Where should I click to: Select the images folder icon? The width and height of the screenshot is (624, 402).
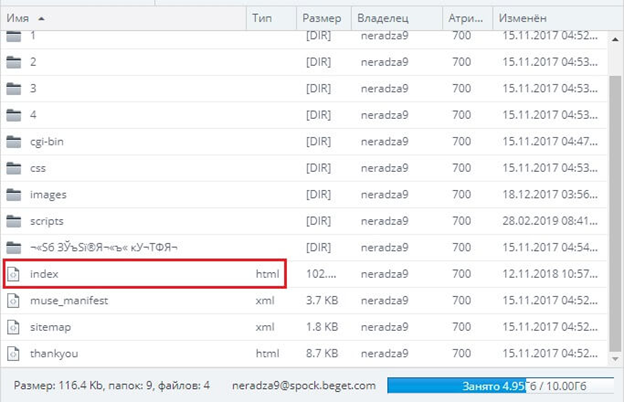pyautogui.click(x=14, y=195)
